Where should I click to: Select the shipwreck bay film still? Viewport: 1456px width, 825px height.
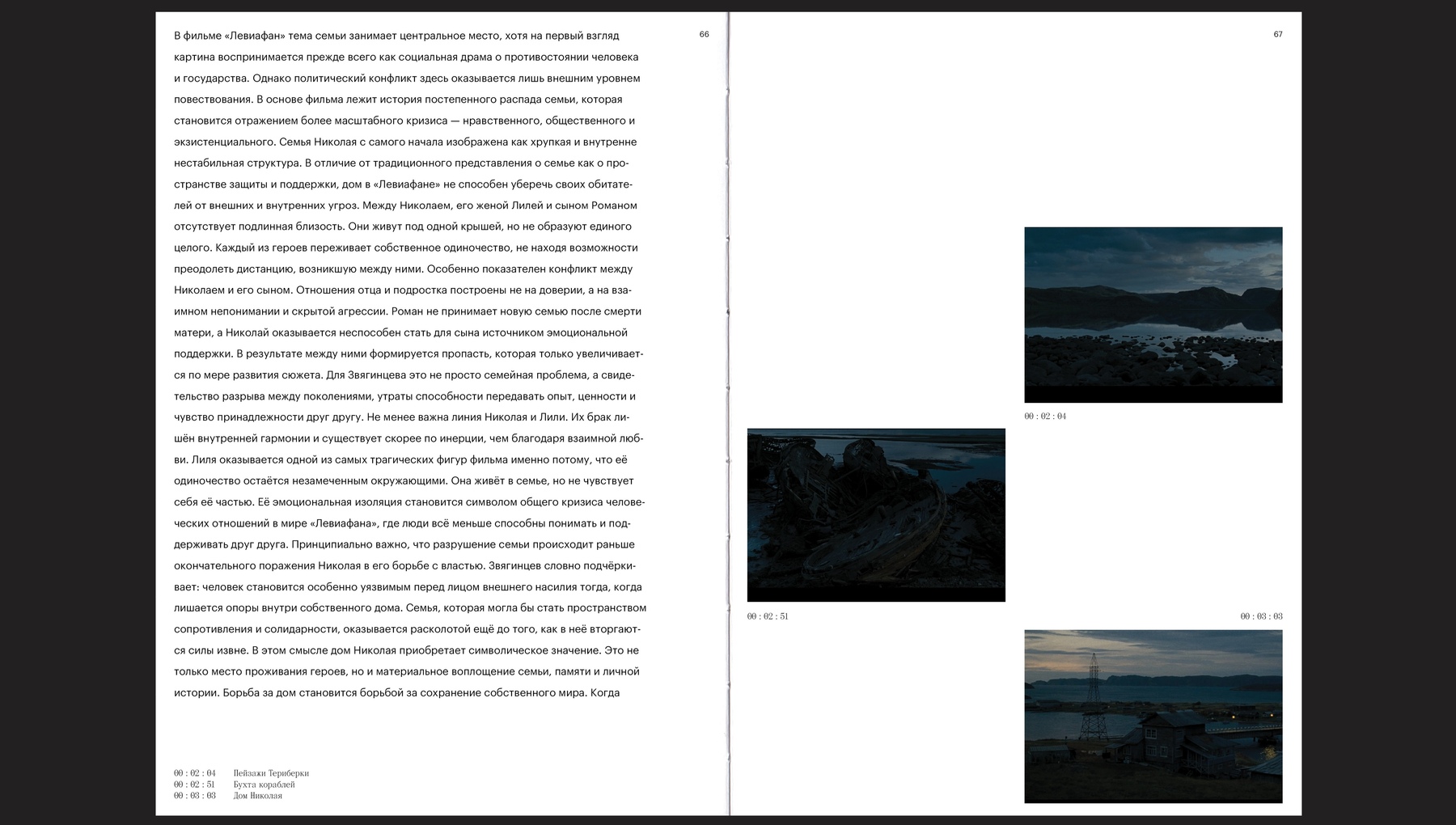(876, 515)
